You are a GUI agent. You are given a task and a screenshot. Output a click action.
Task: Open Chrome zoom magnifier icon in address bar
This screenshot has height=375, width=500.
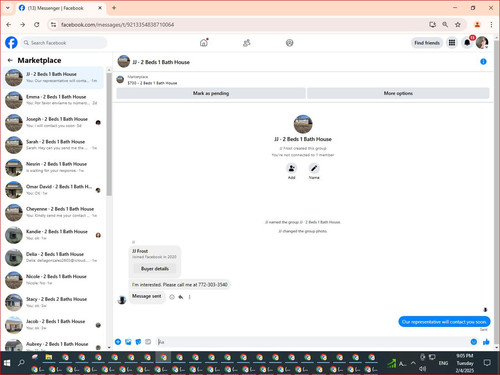445,24
